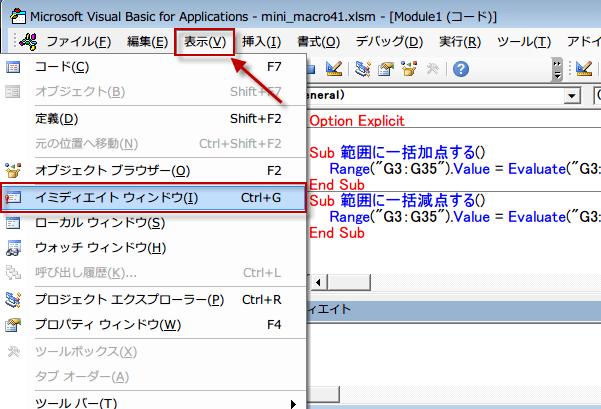Click the 表示(V) menu
Image resolution: width=601 pixels, height=409 pixels.
[205, 41]
